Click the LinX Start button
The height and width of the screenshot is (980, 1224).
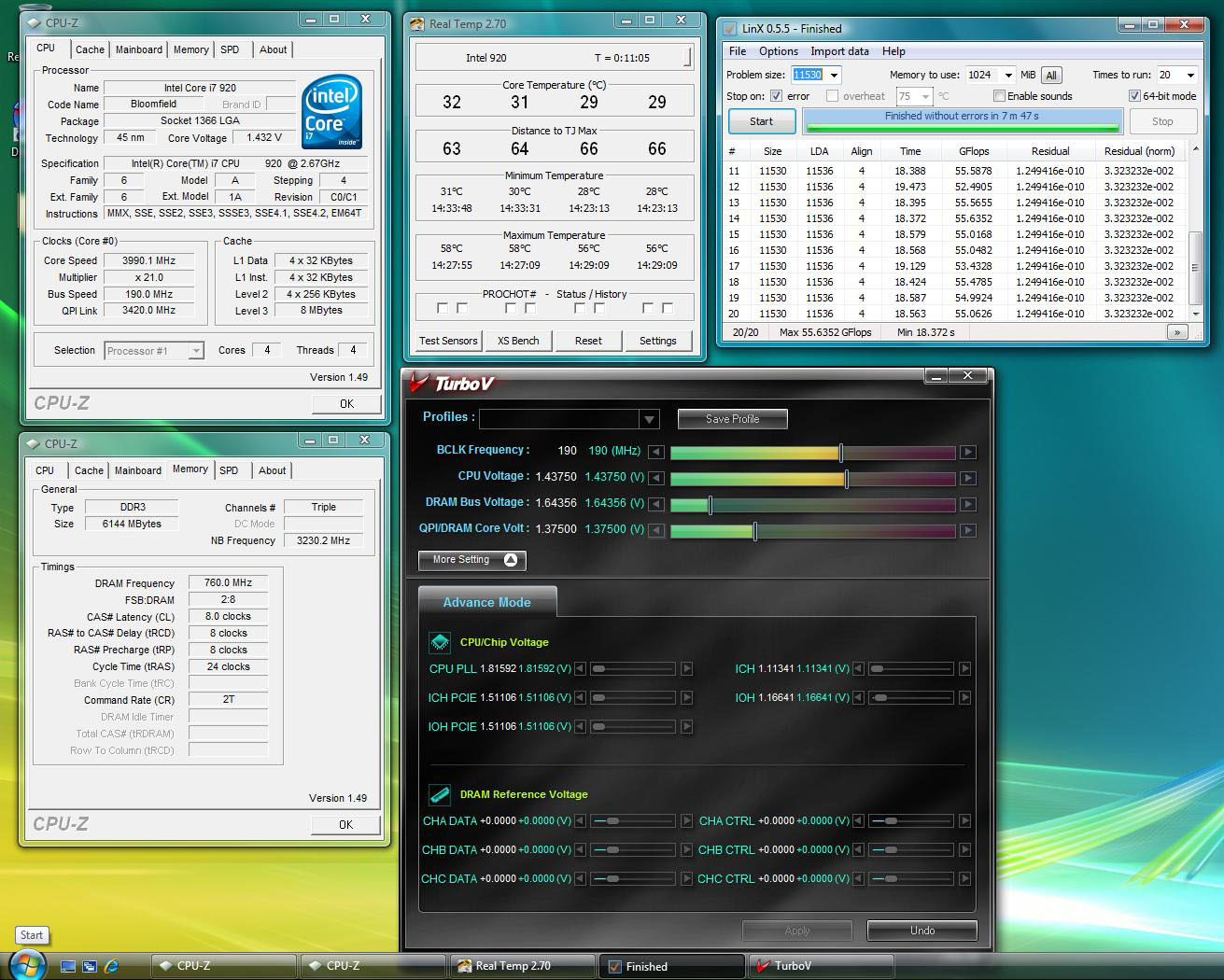pos(762,121)
